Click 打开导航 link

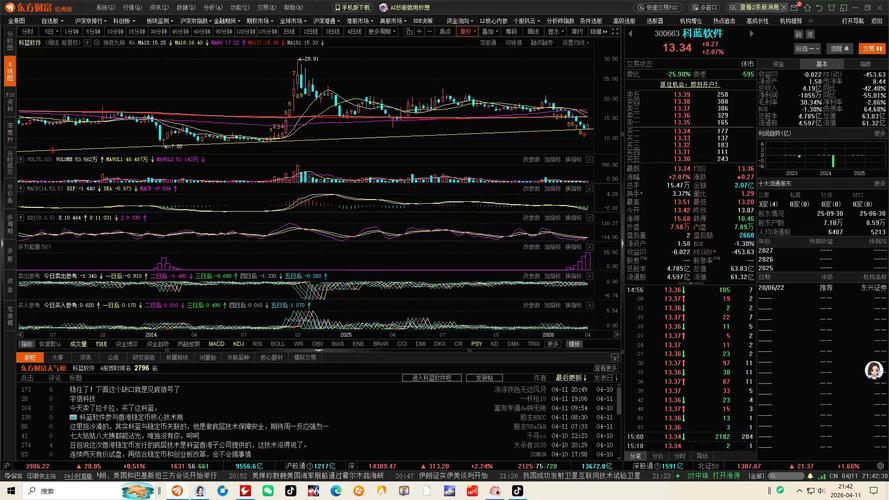click(x=853, y=21)
